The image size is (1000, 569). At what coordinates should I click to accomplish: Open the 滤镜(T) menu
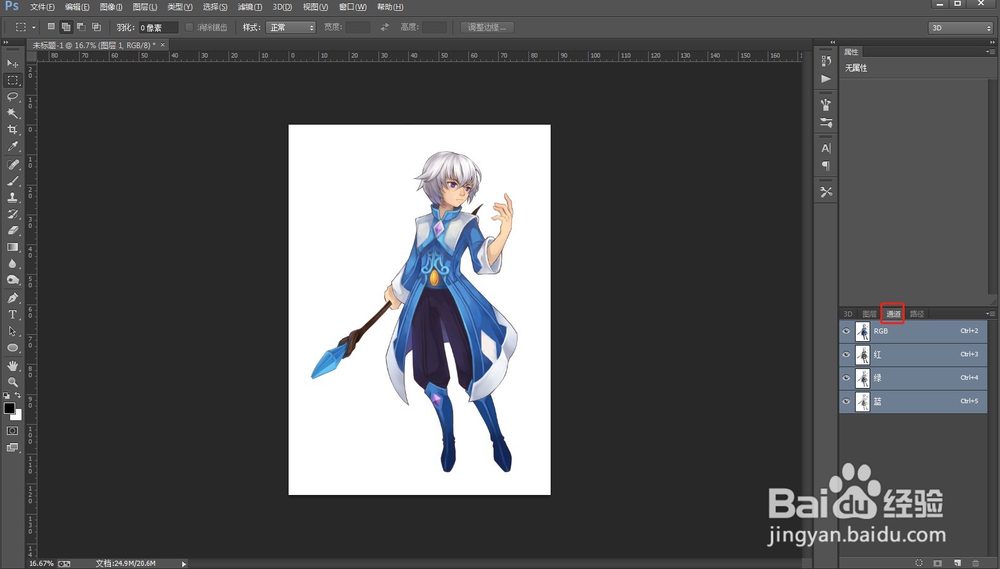[249, 7]
